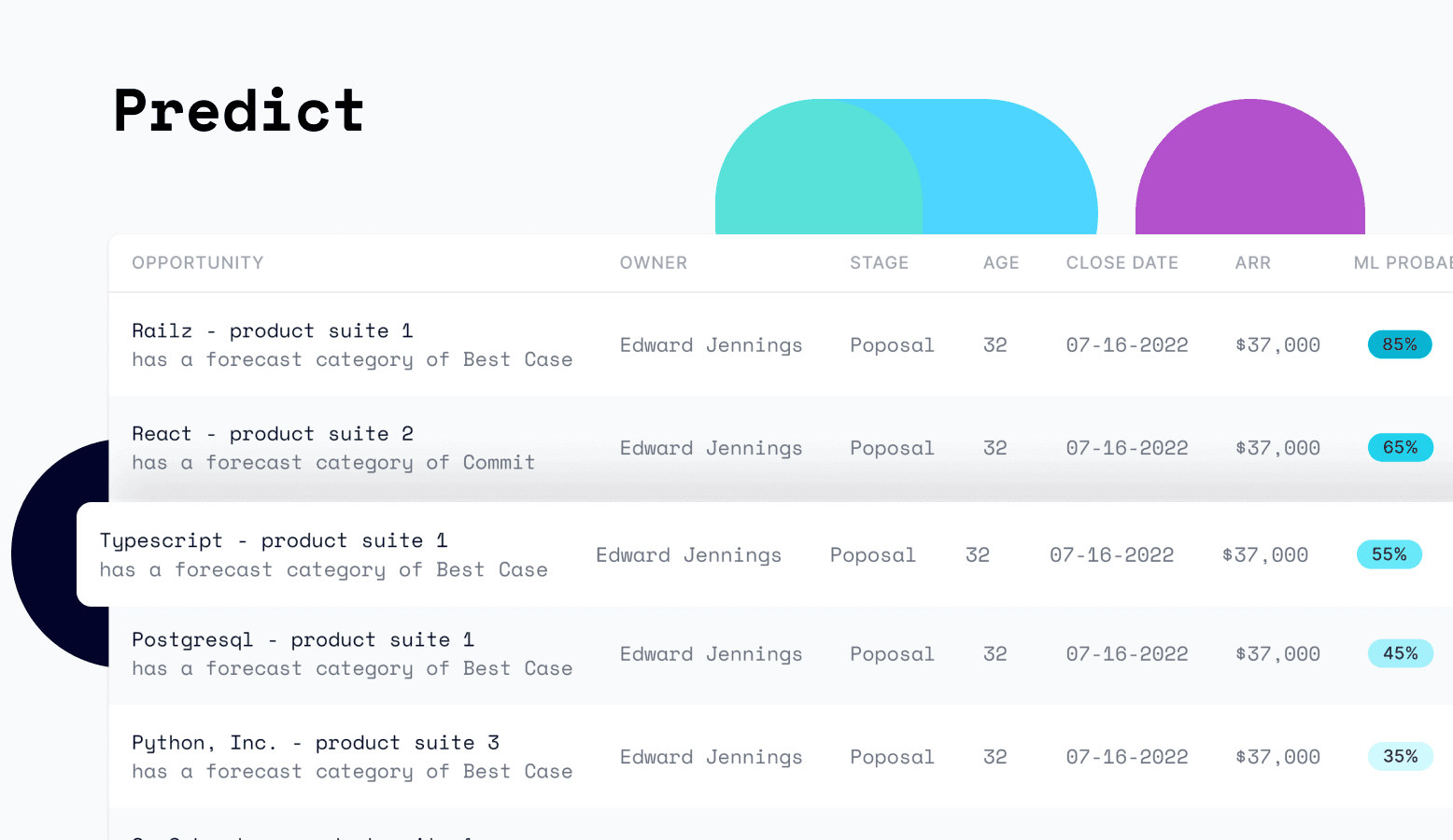Click the Predict heading
Viewport: 1453px width, 840px height.
pyautogui.click(x=239, y=111)
